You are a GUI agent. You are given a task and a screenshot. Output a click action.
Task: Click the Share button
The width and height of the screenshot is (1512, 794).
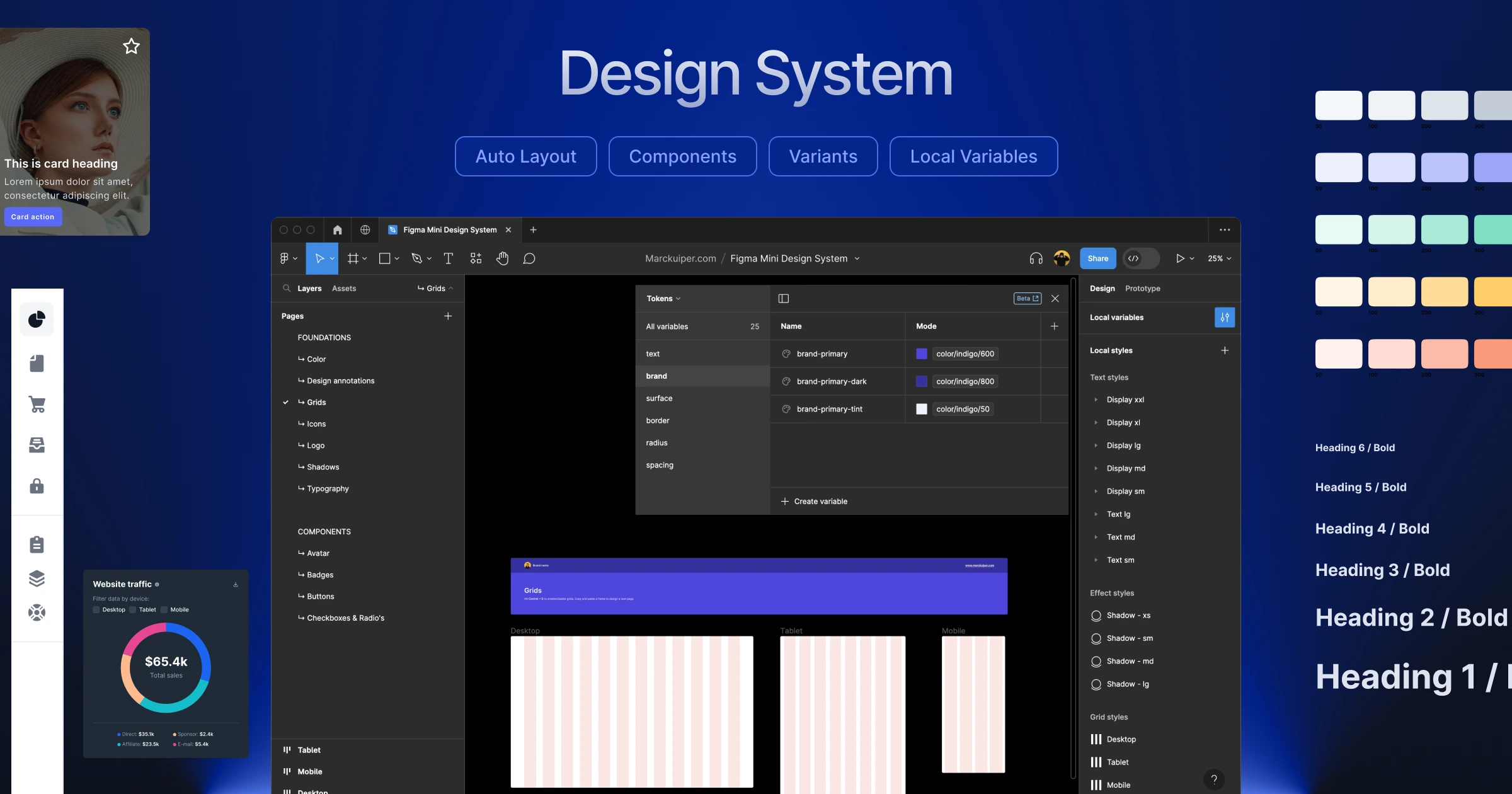(x=1097, y=258)
